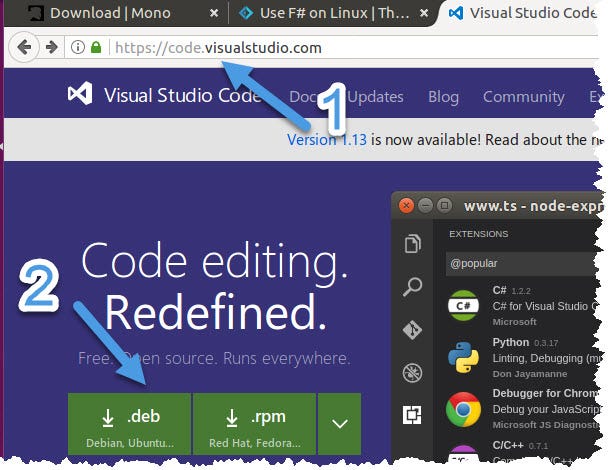Select the Visual Studio Code browser tab
Image resolution: width=608 pixels, height=470 pixels.
coord(523,13)
